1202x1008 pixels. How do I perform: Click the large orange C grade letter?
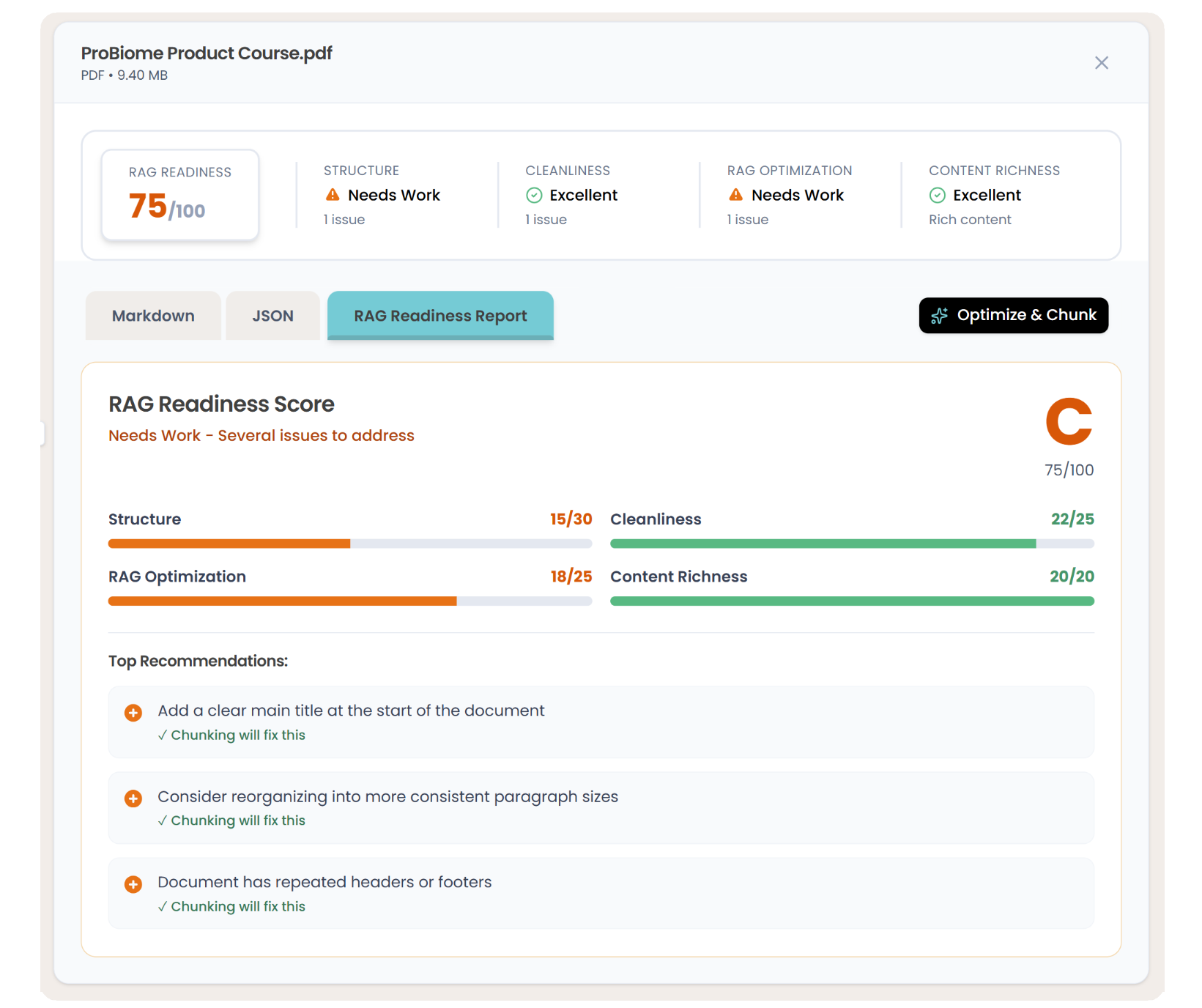coord(1069,421)
